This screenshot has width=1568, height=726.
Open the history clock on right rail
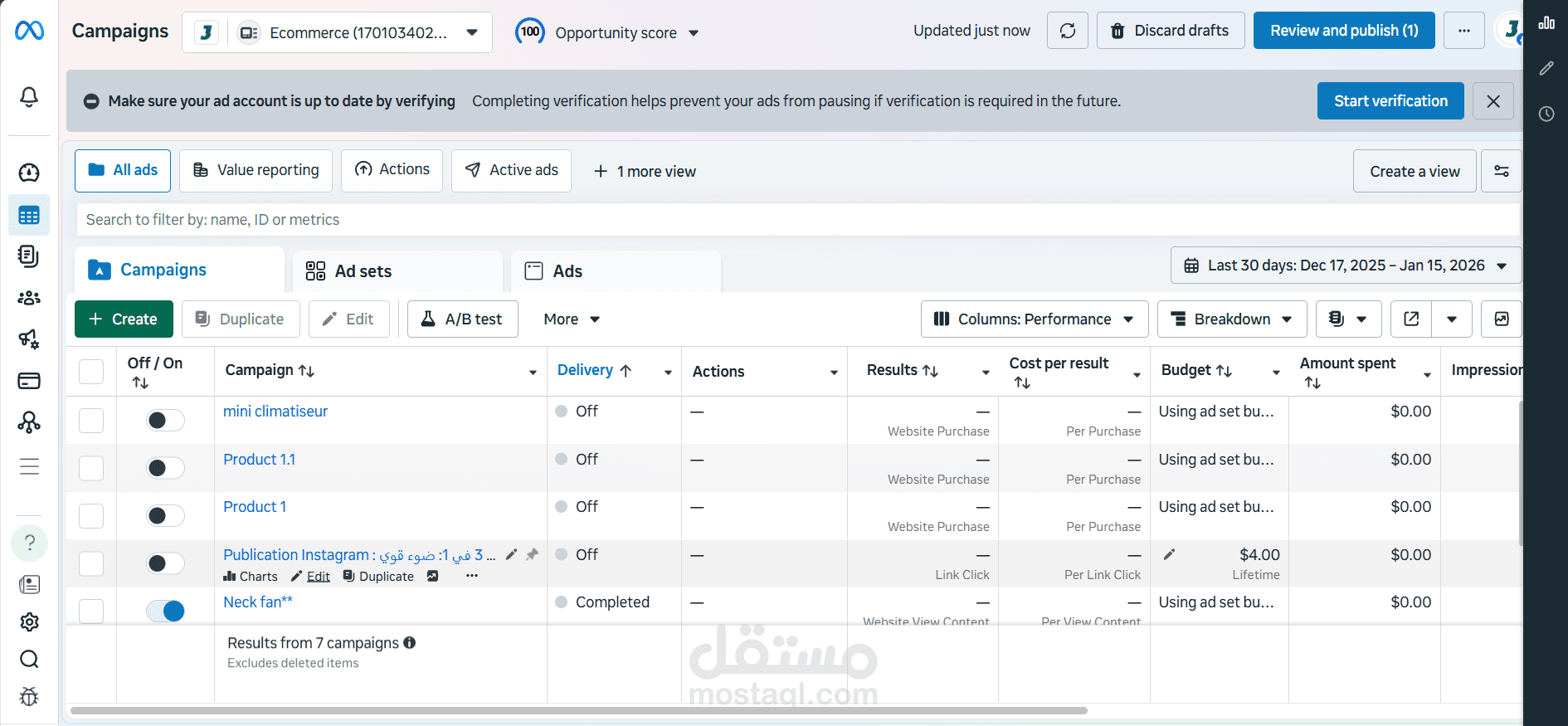pos(1546,114)
